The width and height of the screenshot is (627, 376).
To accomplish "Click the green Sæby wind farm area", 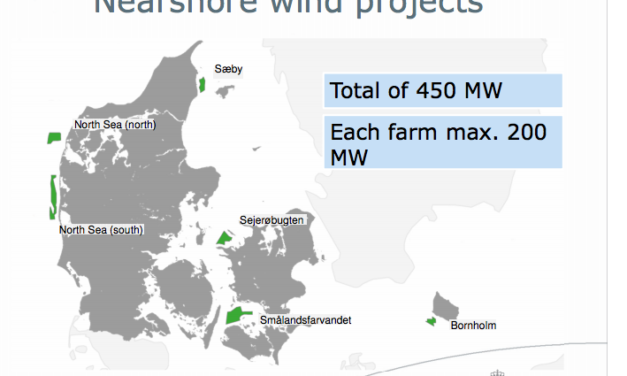I will click(202, 85).
